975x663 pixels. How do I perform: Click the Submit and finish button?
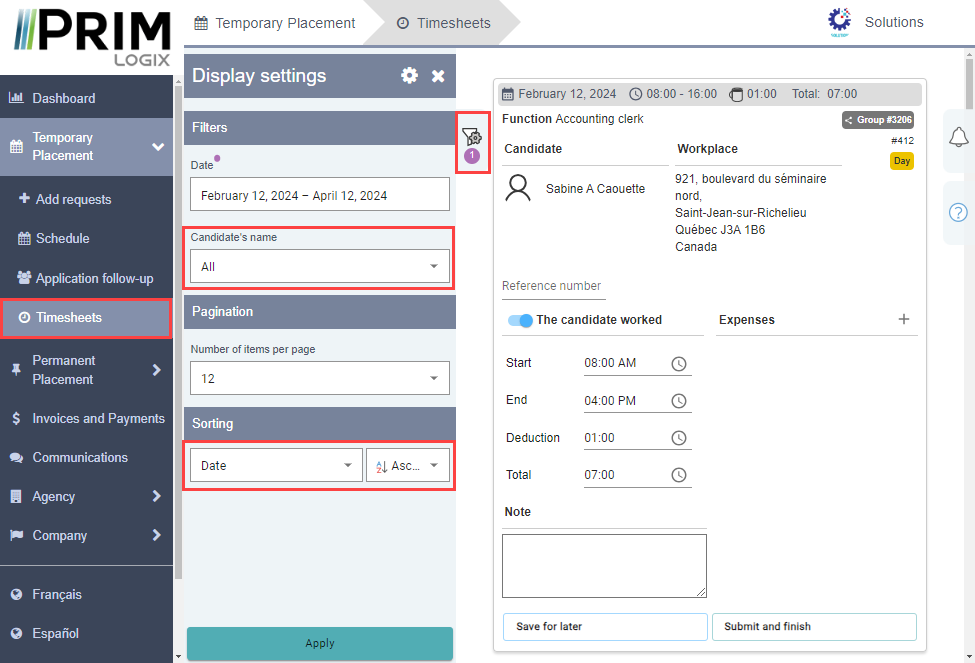(813, 626)
